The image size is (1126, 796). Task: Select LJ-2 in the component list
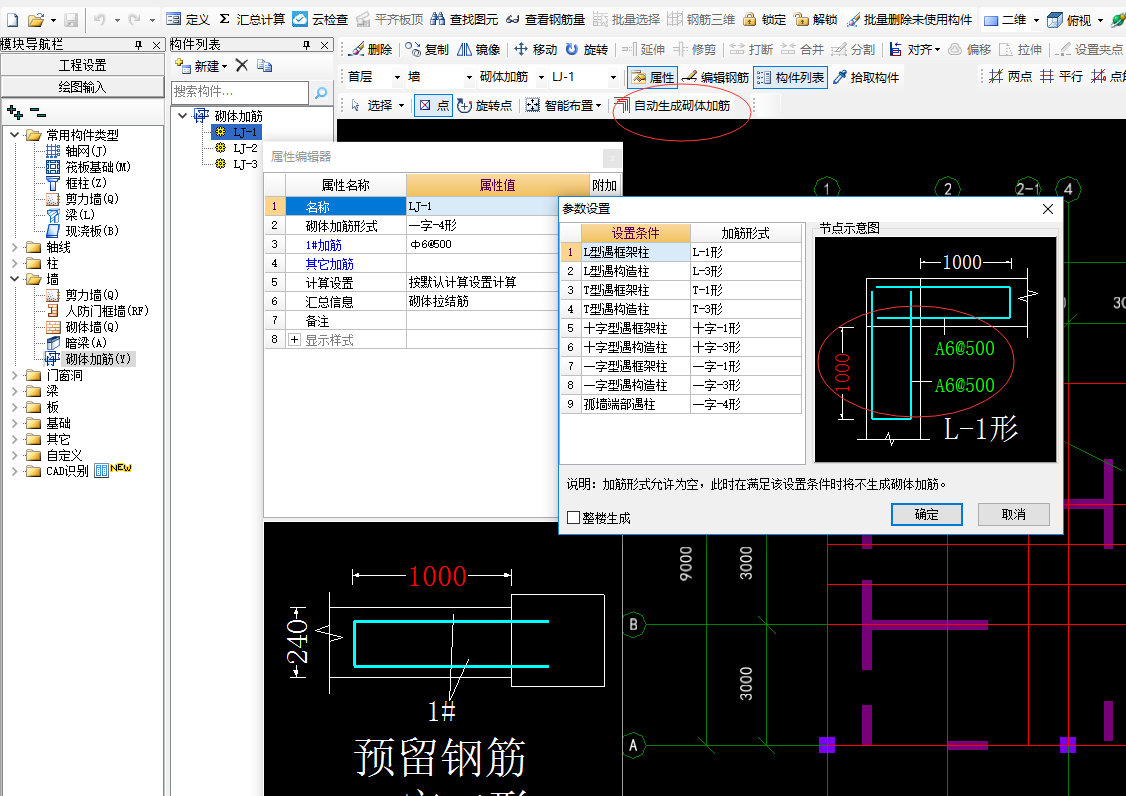[245, 148]
